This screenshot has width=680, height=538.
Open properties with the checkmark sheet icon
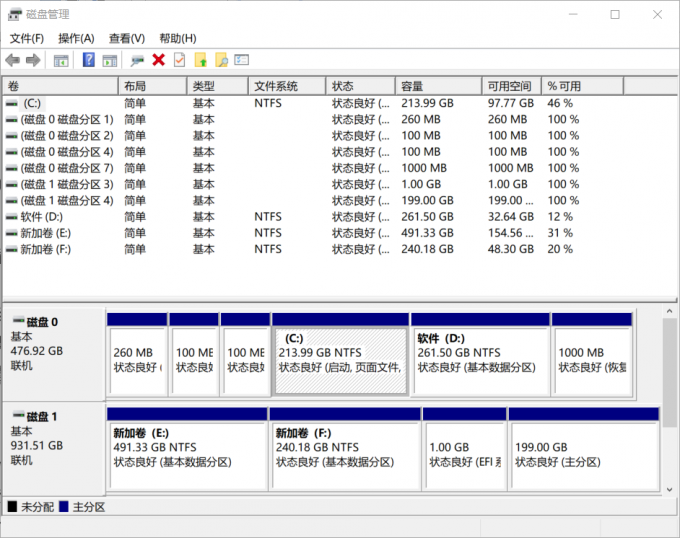pyautogui.click(x=180, y=60)
